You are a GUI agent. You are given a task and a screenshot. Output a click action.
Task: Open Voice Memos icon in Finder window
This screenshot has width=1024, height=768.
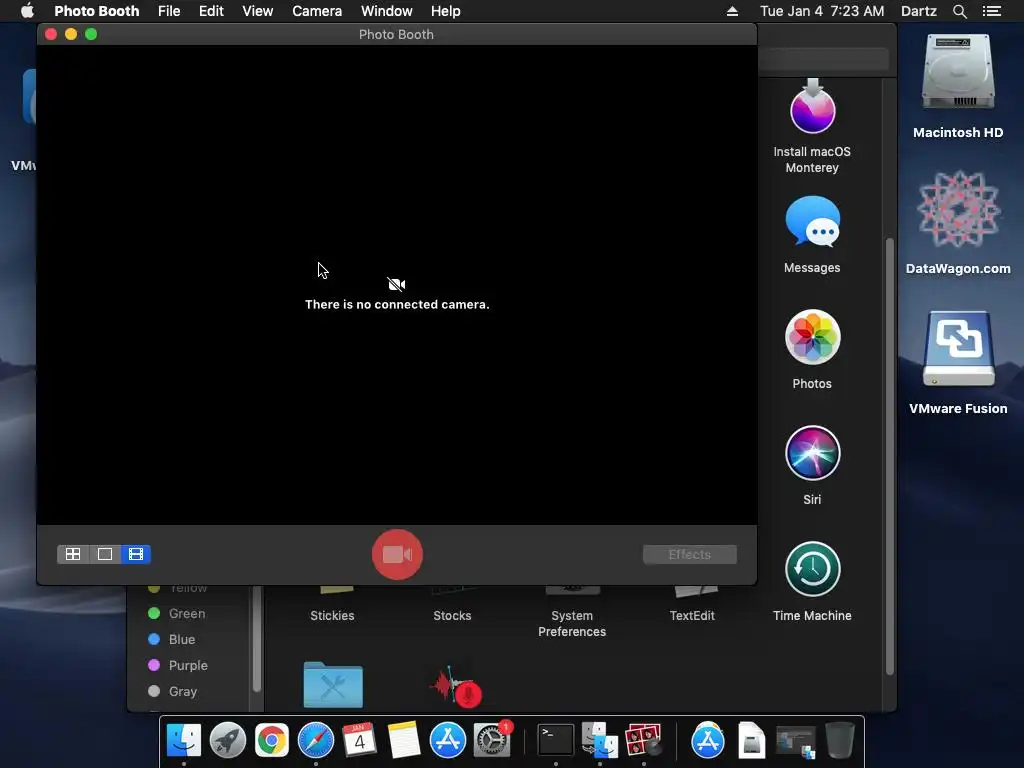(455, 687)
